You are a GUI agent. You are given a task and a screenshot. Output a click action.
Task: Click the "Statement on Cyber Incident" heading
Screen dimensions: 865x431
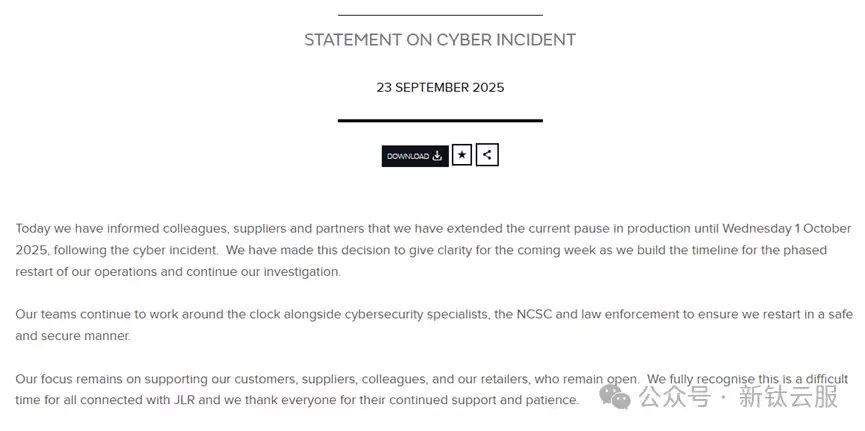coord(440,40)
